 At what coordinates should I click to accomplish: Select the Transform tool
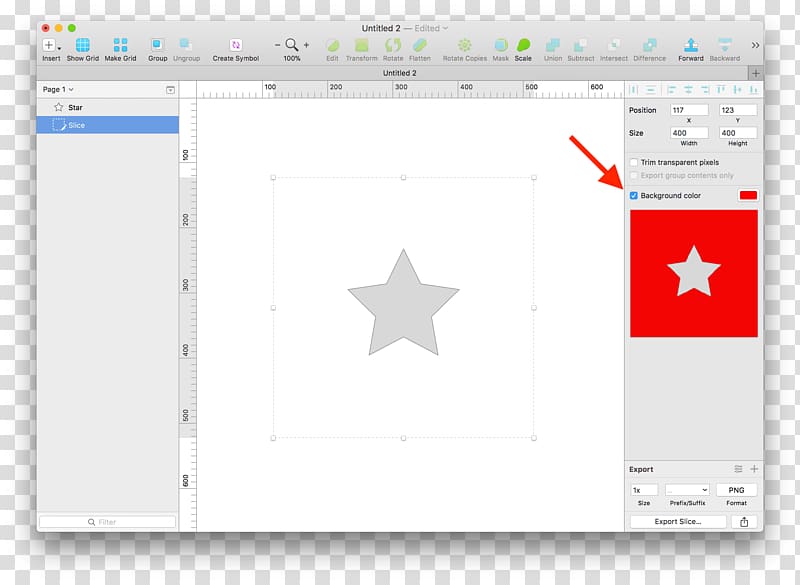[x=362, y=45]
